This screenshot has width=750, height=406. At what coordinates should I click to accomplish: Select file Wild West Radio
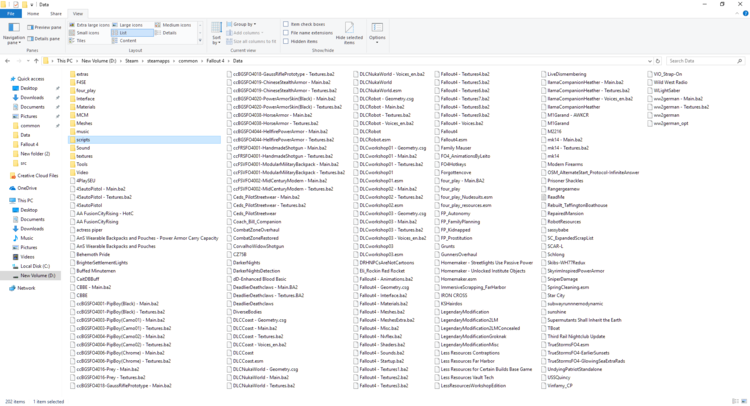pyautogui.click(x=668, y=82)
